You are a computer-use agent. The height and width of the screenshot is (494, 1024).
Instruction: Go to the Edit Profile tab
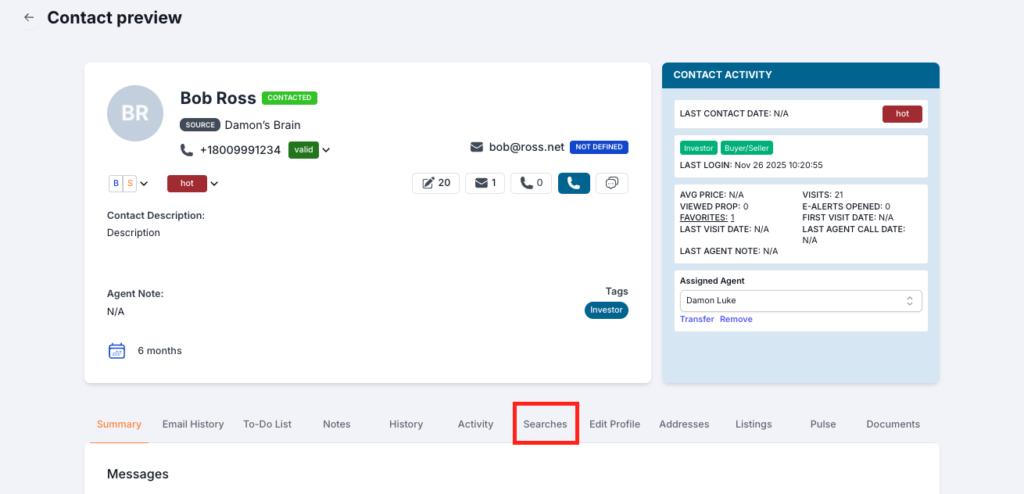[615, 424]
